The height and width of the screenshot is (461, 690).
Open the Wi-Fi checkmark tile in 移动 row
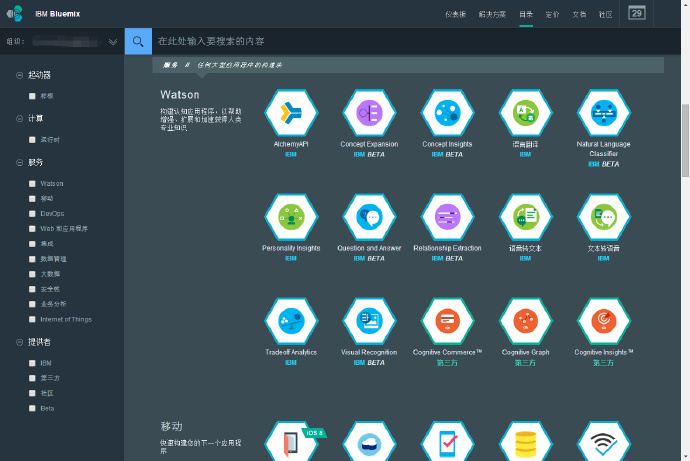pos(604,441)
